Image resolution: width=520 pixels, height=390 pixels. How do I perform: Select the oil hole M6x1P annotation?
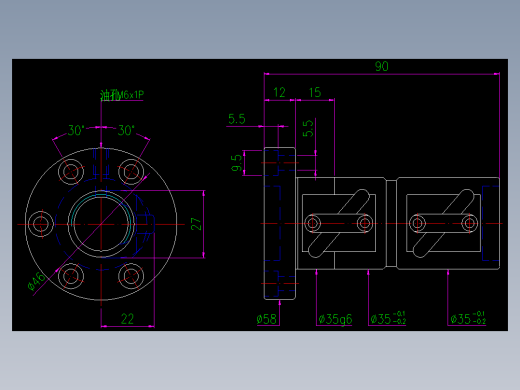point(122,95)
